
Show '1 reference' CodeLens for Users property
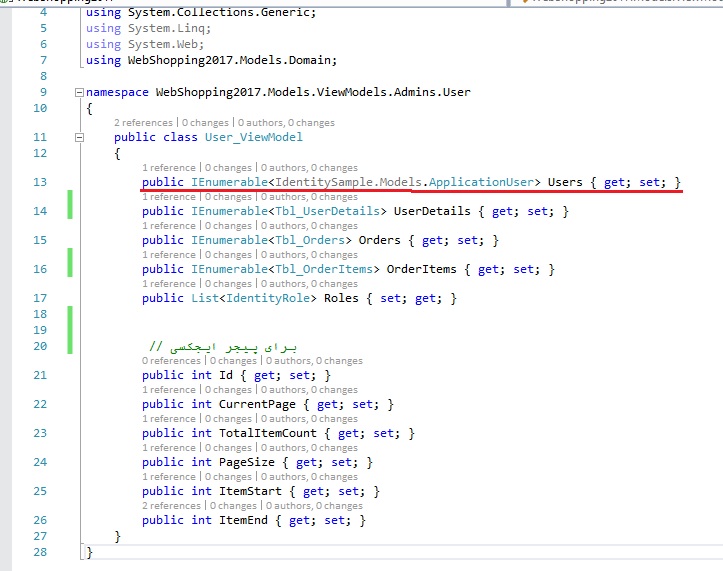169,168
